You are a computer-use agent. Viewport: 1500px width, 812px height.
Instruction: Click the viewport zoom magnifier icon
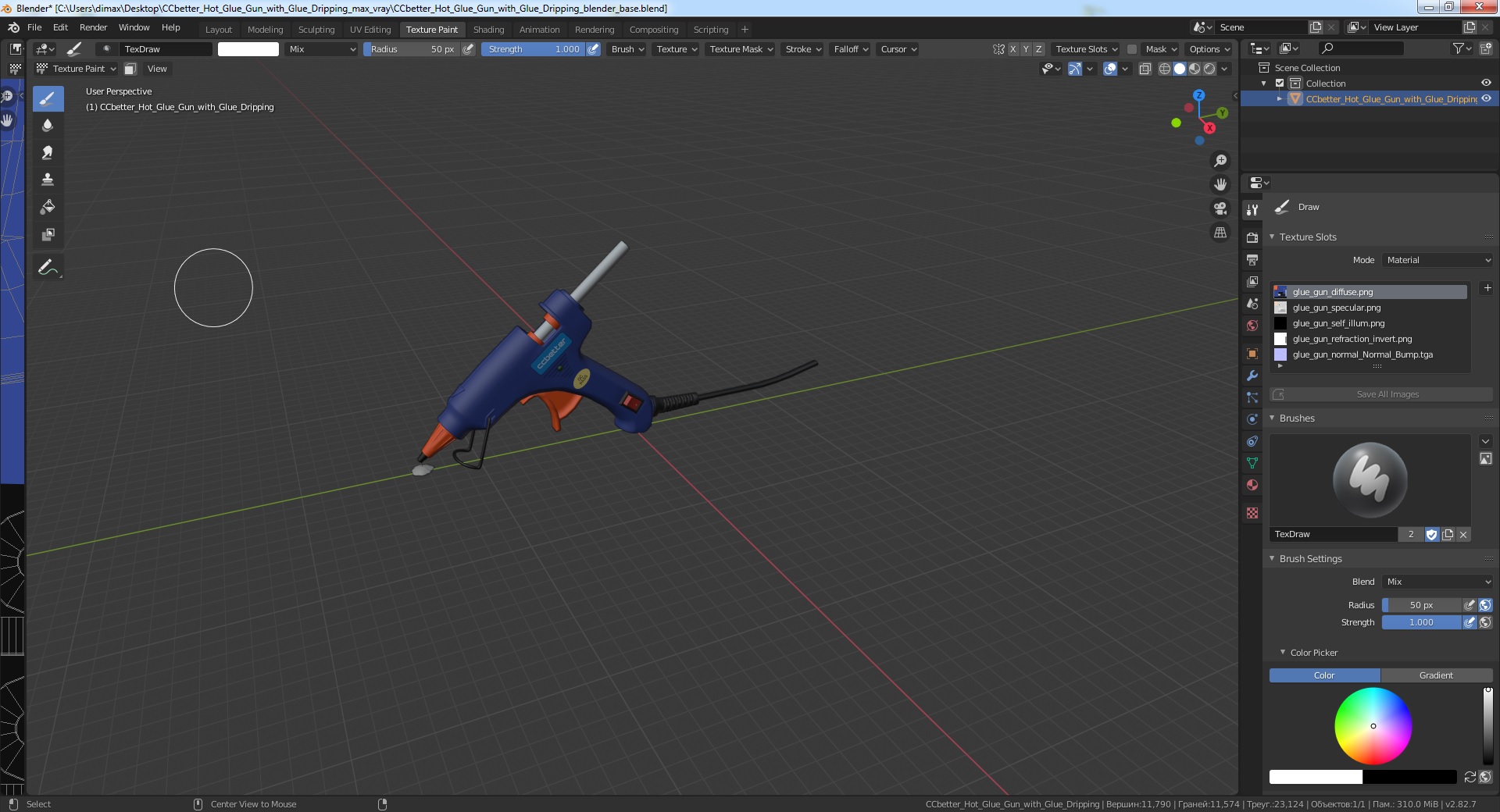tap(1220, 161)
